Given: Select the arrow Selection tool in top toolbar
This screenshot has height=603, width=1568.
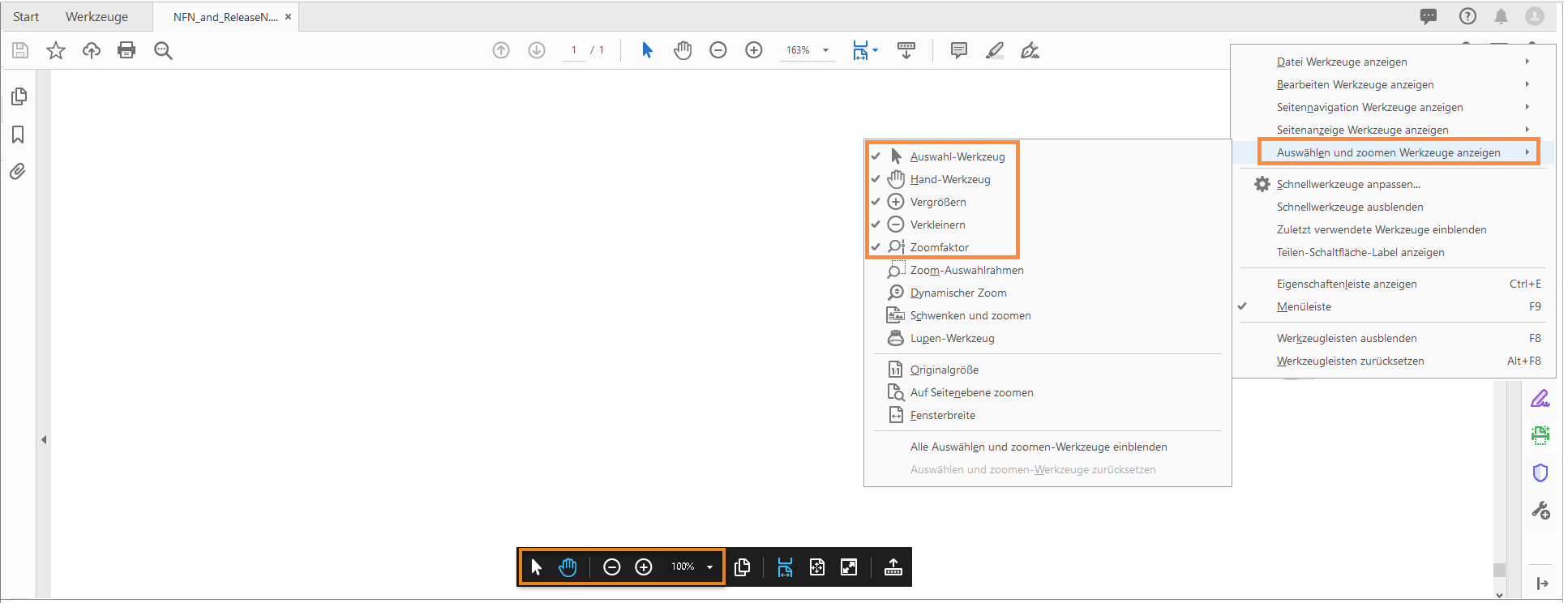Looking at the screenshot, I should tap(647, 50).
